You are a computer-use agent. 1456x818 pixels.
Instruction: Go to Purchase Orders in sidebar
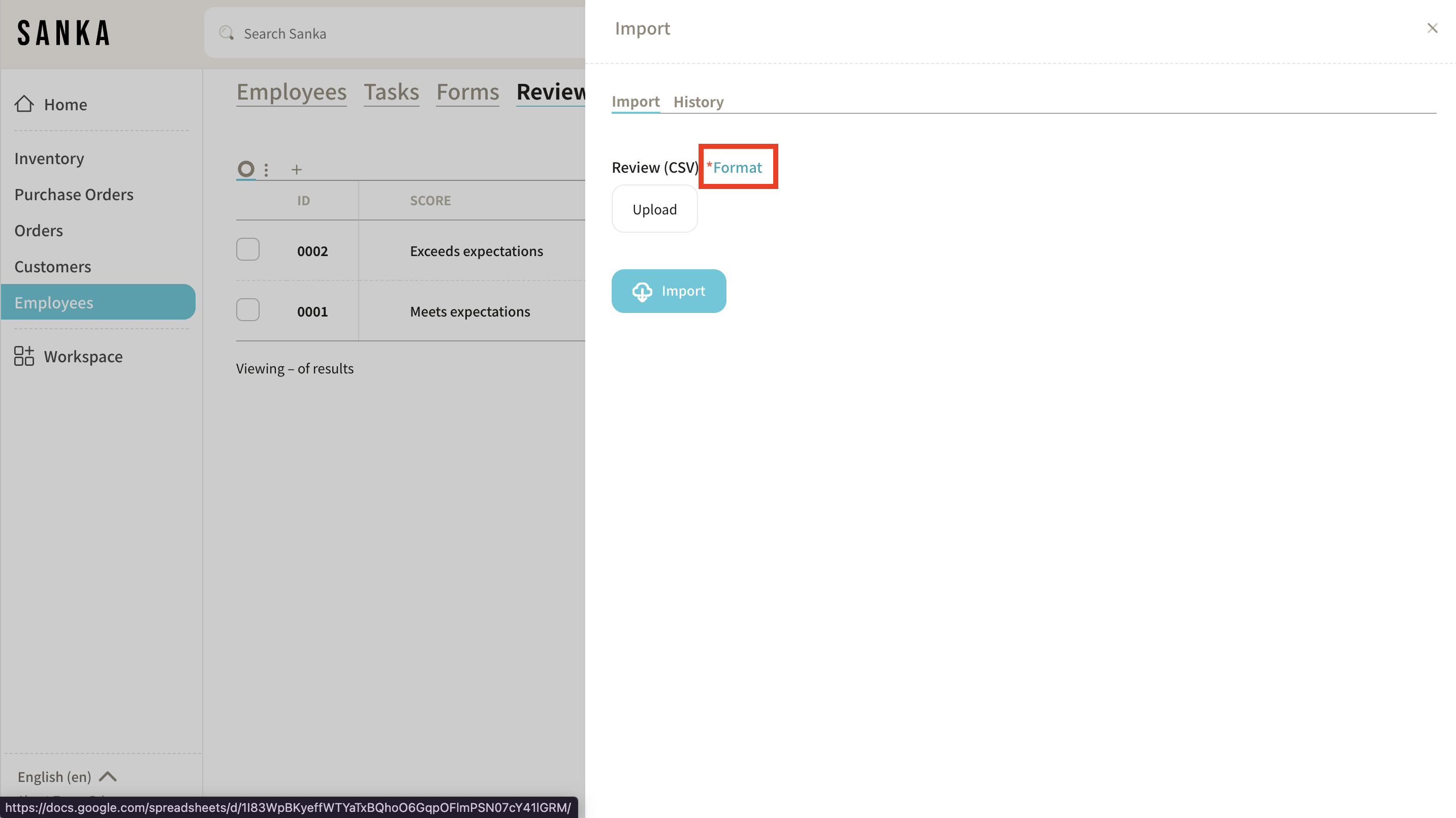click(x=74, y=194)
